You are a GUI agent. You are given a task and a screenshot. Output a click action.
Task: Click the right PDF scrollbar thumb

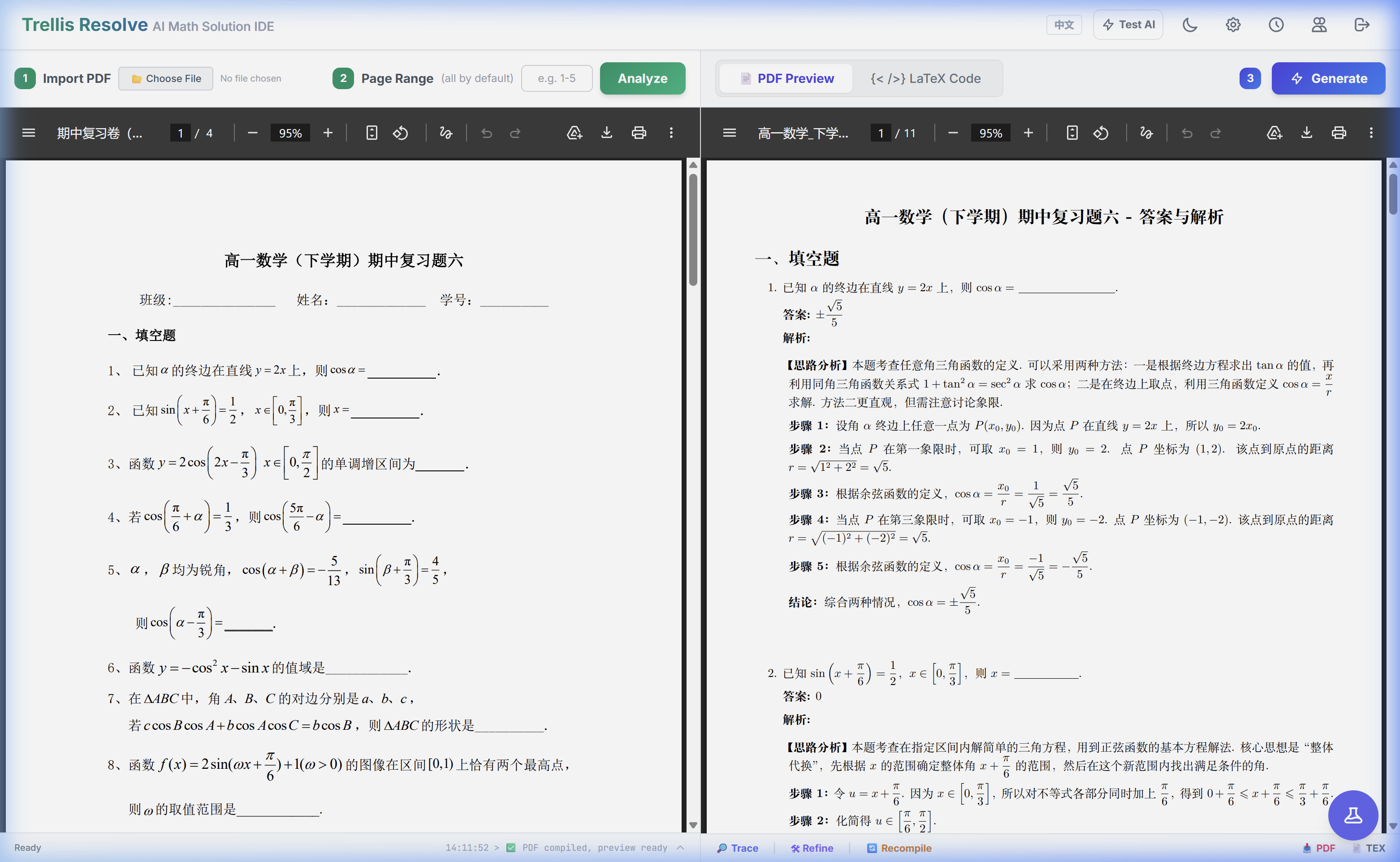(x=1393, y=194)
